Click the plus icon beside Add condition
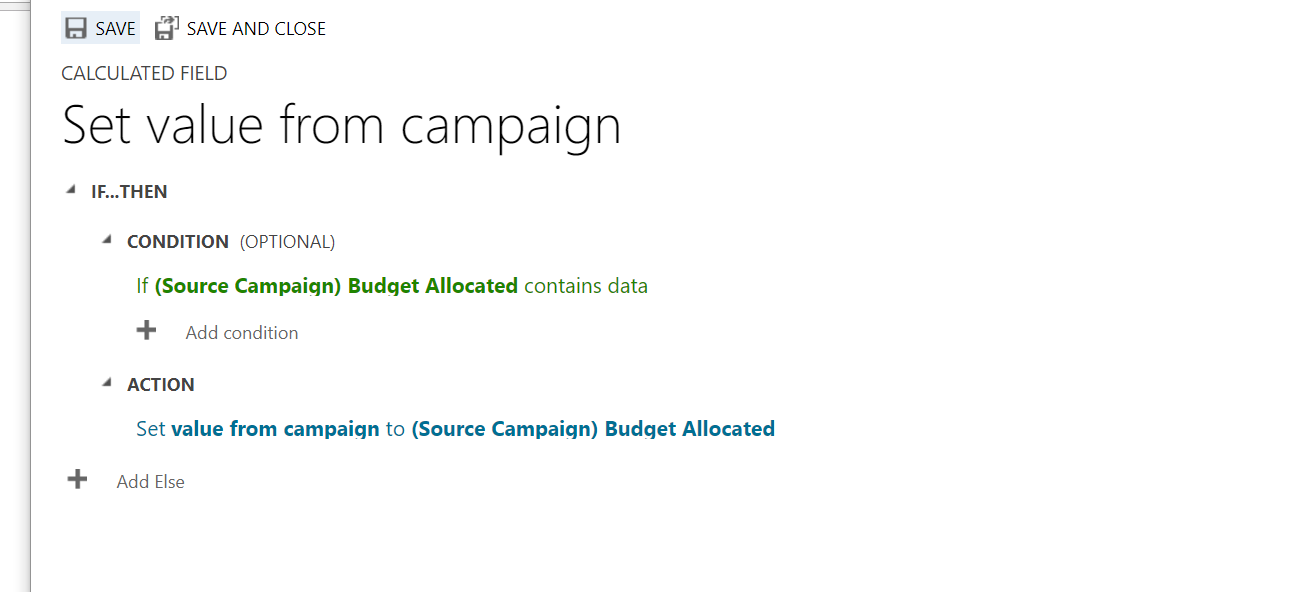1314x592 pixels. tap(147, 331)
